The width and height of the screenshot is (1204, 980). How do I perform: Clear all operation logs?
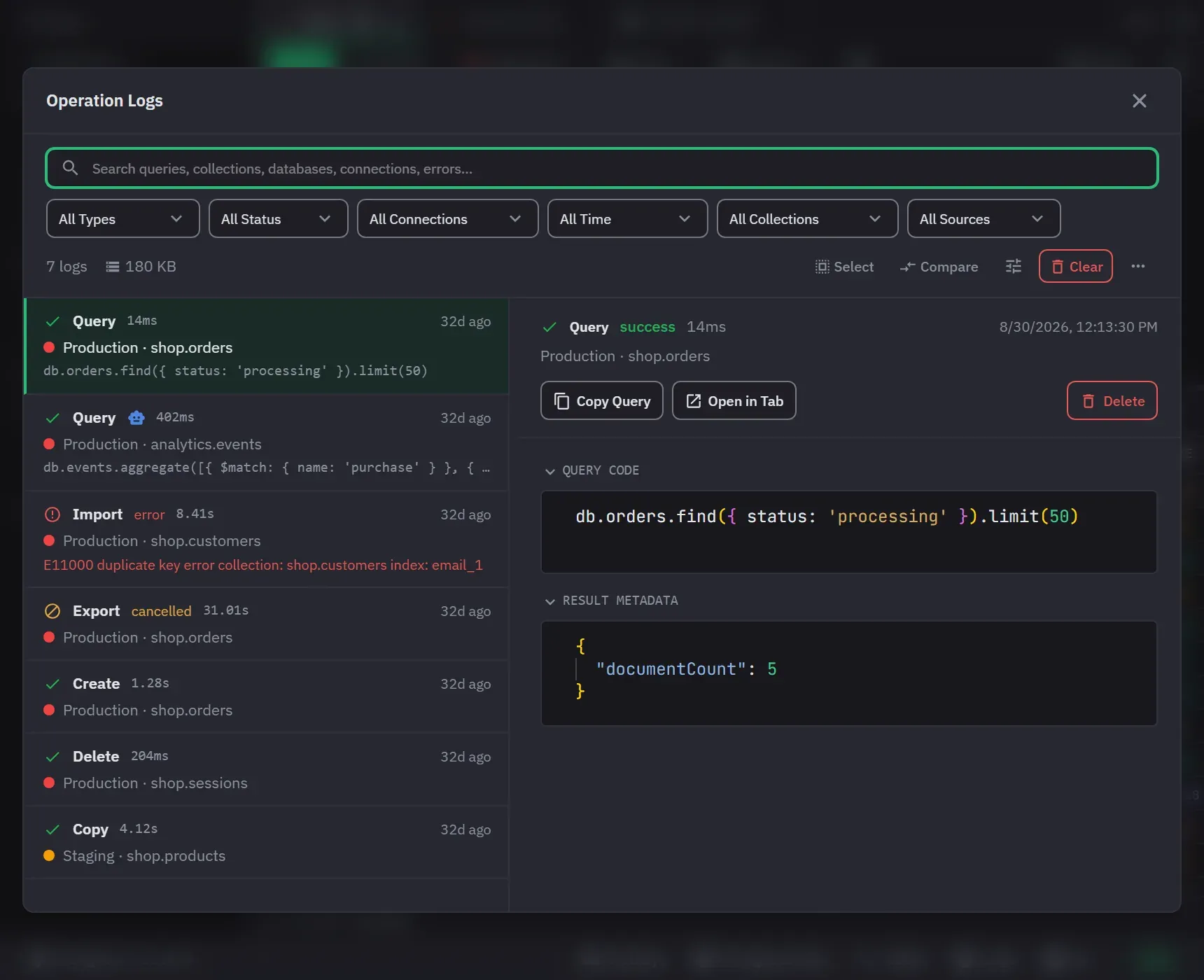click(1076, 266)
